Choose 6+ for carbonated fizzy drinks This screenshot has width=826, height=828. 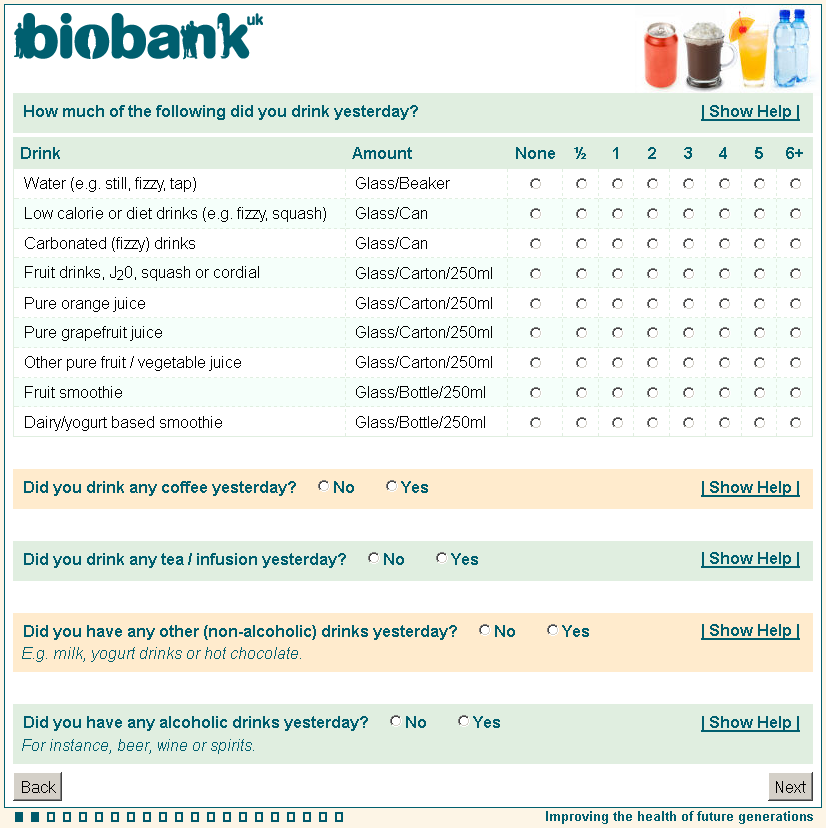click(795, 244)
